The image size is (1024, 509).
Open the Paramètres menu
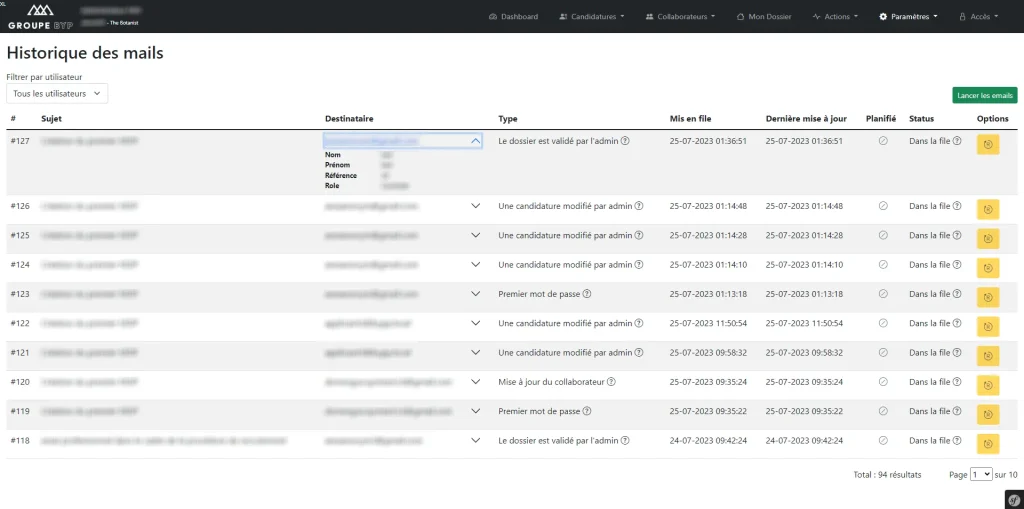point(908,17)
